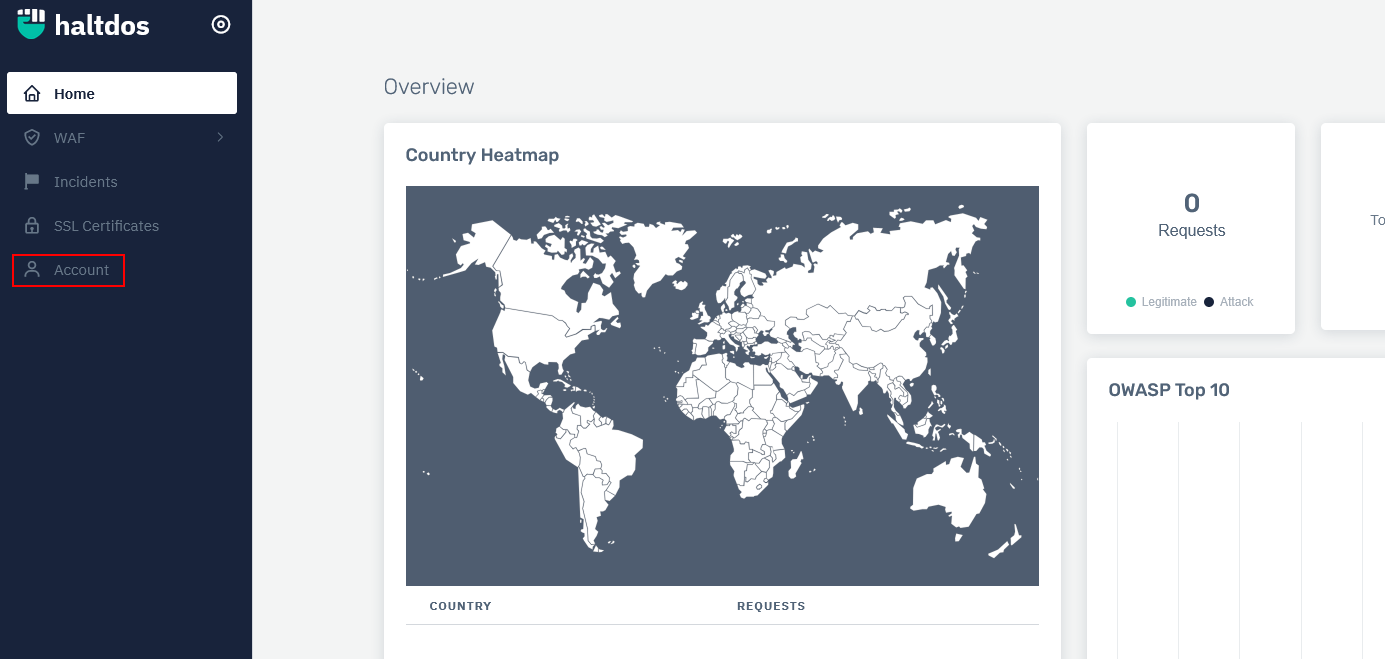The width and height of the screenshot is (1385, 659).
Task: Click the haltdos shield logo icon
Action: point(32,24)
